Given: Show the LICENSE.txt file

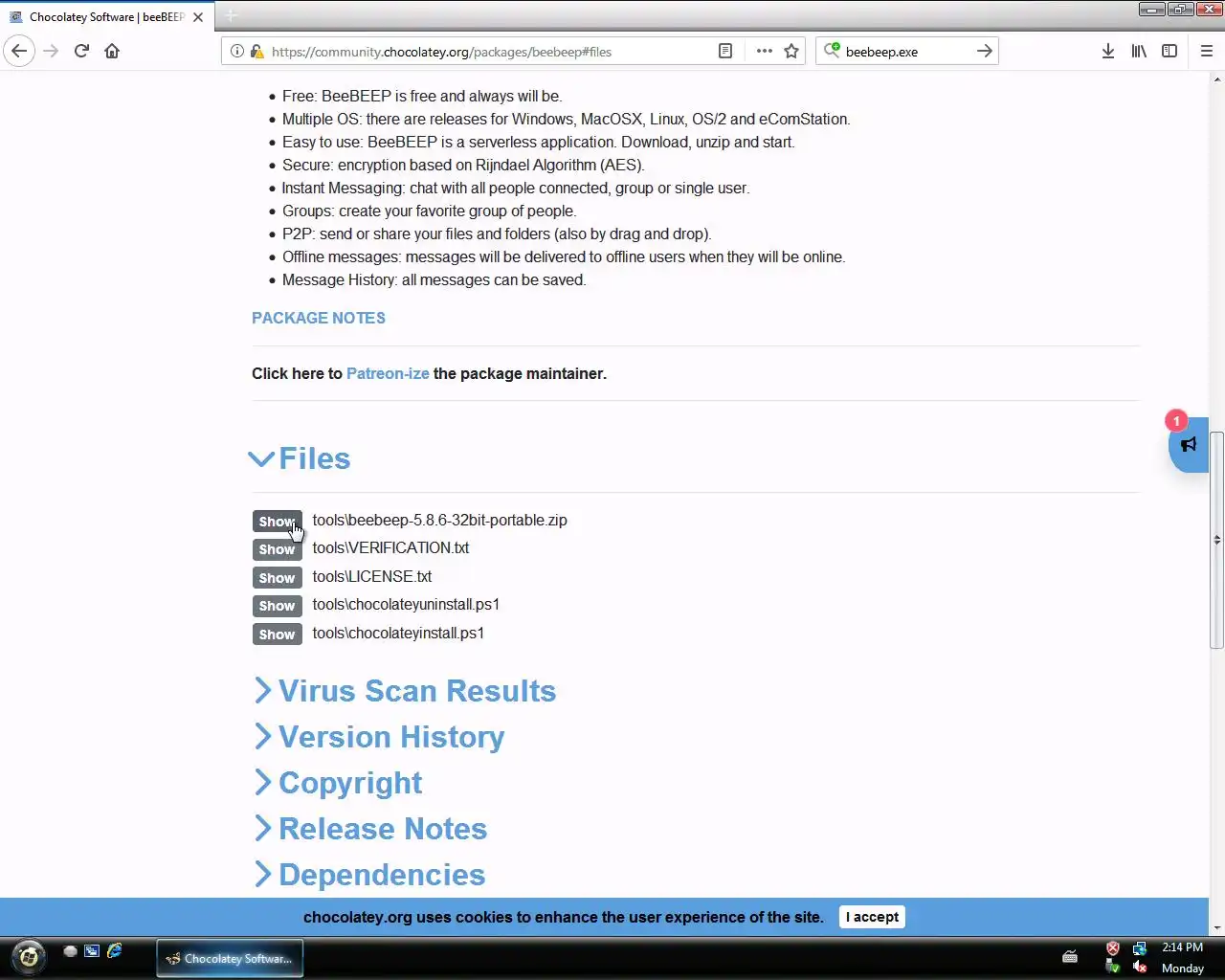Looking at the screenshot, I should pos(277,578).
